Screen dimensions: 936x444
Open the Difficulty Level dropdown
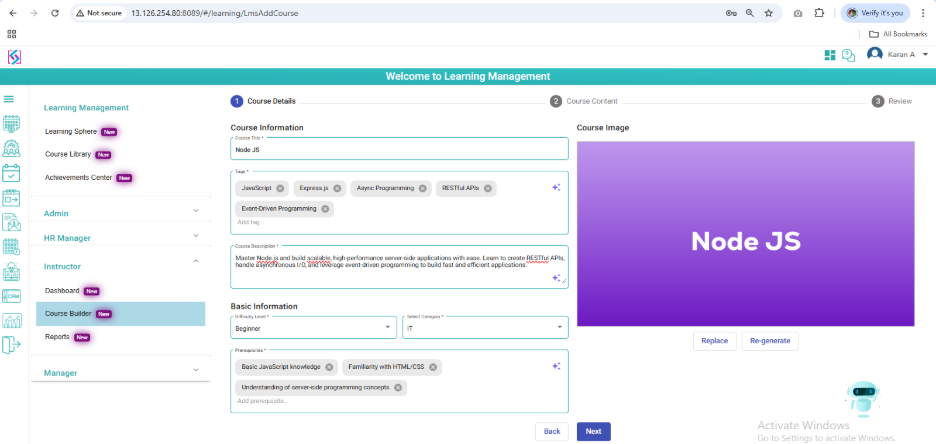[313, 328]
